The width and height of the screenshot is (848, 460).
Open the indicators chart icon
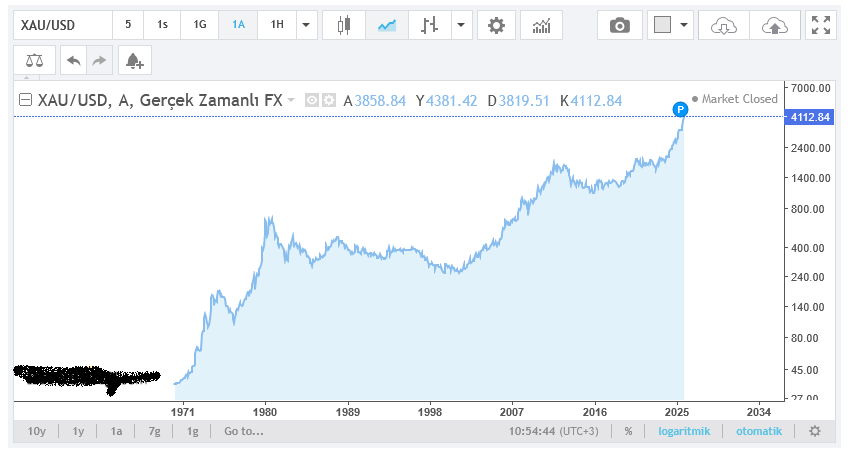pyautogui.click(x=542, y=26)
